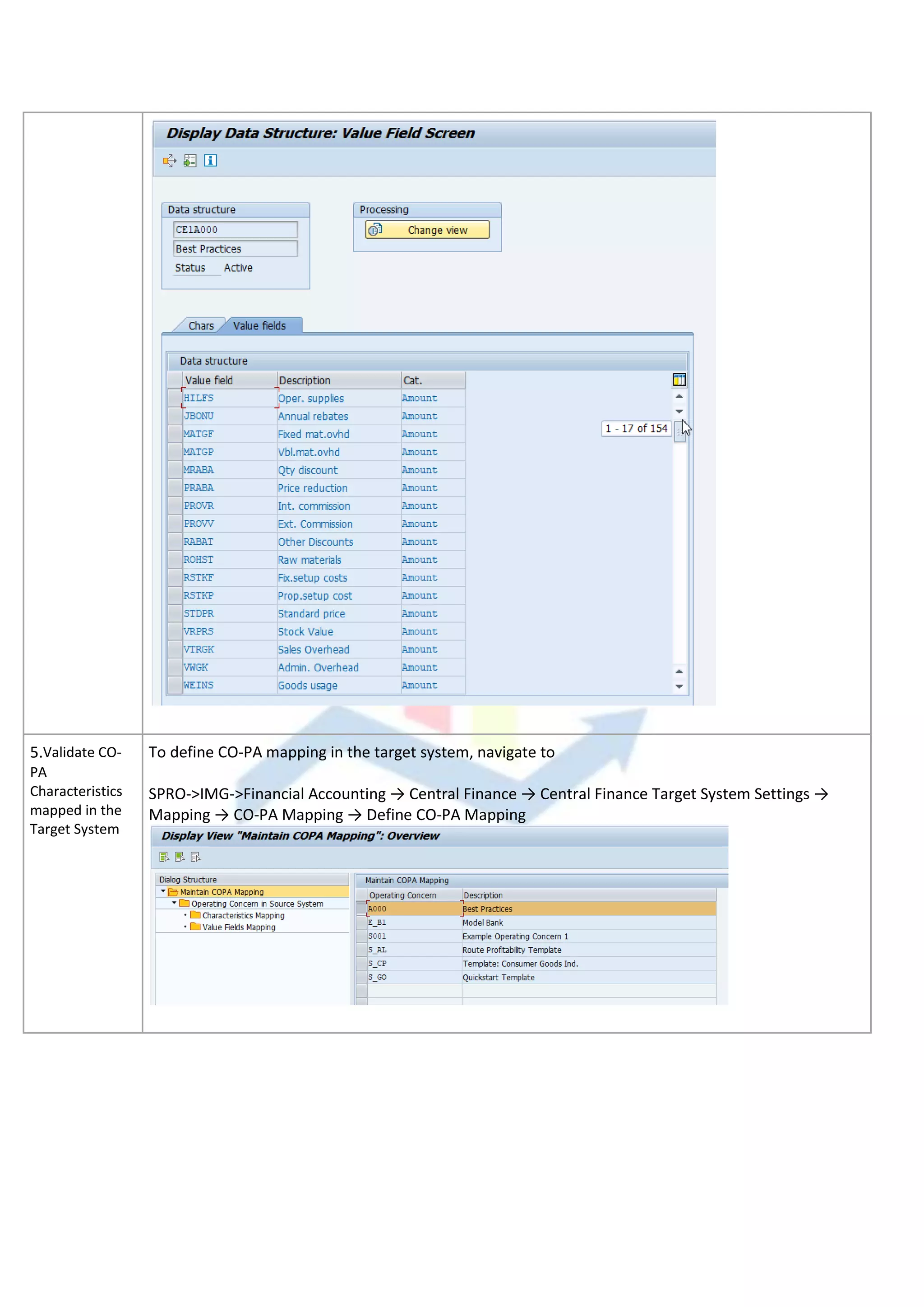The height and width of the screenshot is (1307, 924).
Task: Toggle row selector for the STDPR row
Action: click(x=175, y=614)
